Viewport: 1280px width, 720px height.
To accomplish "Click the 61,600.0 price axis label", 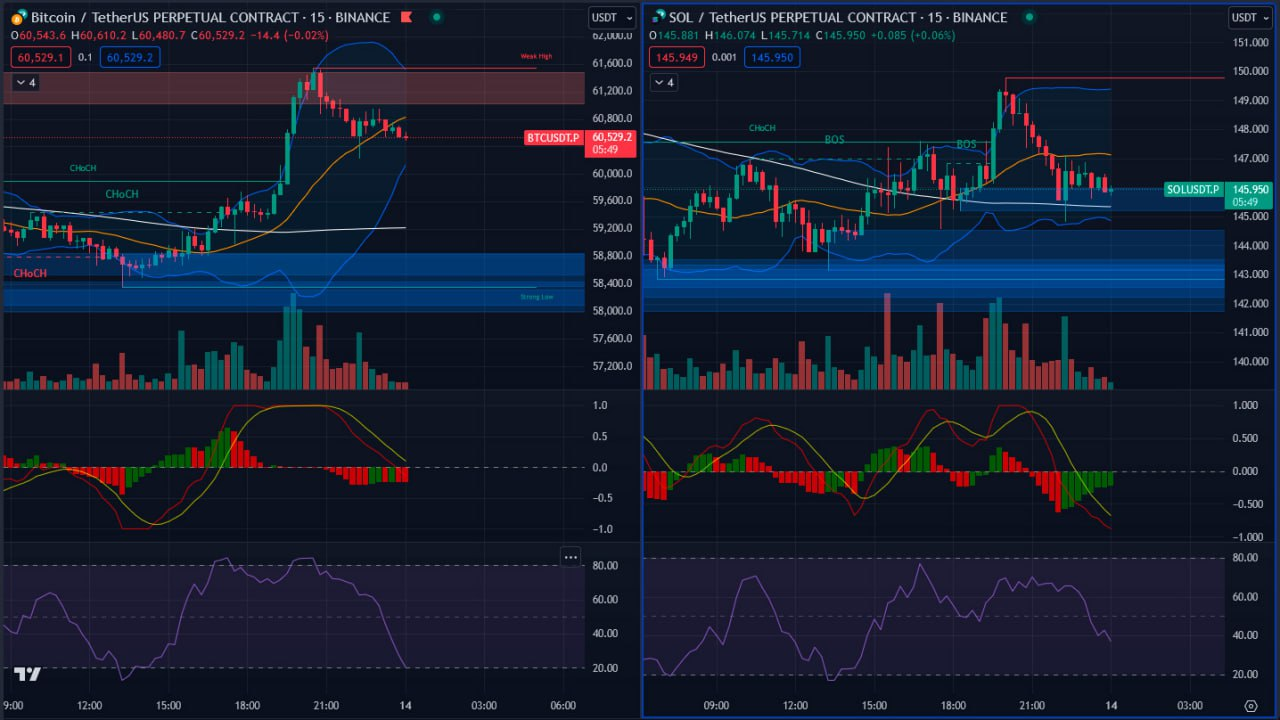I will 612,63.
